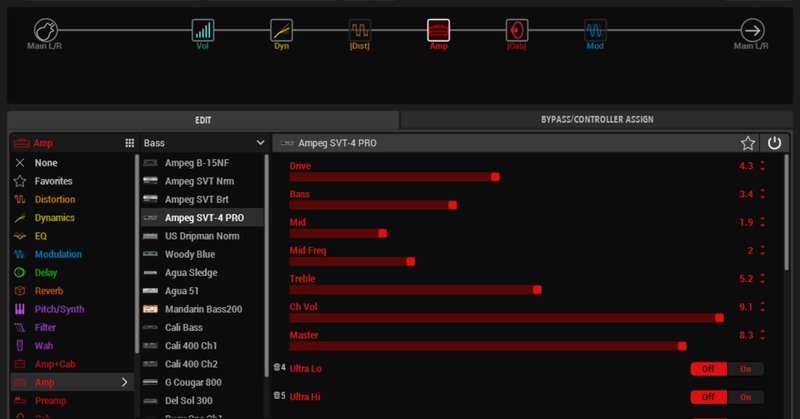Viewport: 800px width, 419px height.
Task: Switch to Bypass/Controller Assign tab
Action: [x=597, y=119]
